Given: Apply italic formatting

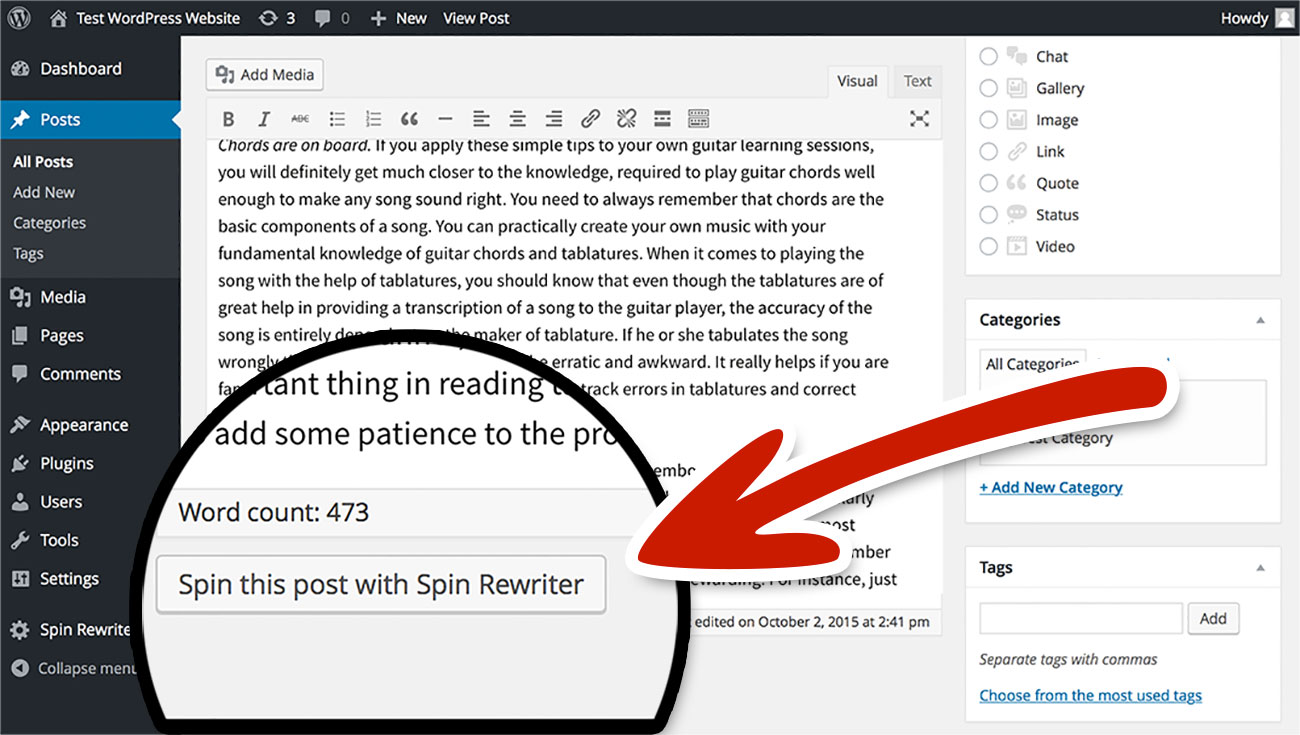Looking at the screenshot, I should click(264, 118).
